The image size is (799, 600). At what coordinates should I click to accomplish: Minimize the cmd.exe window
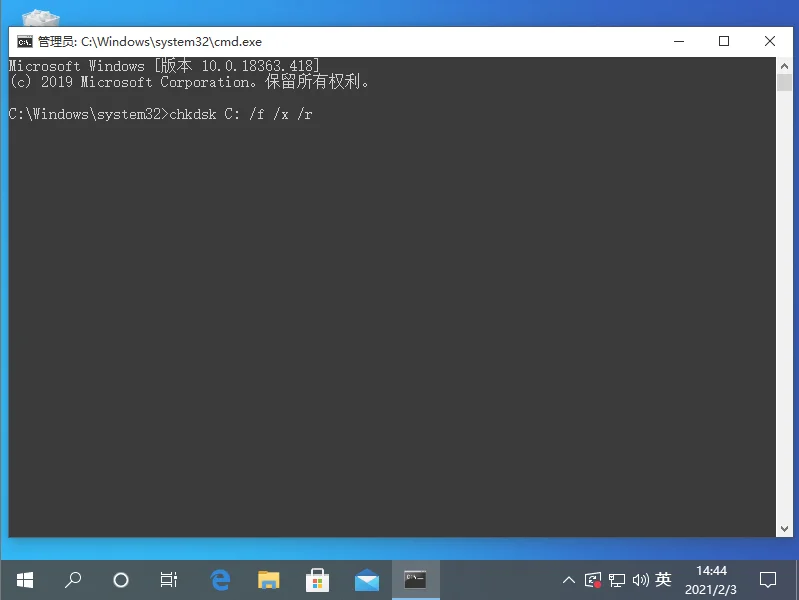coord(679,41)
